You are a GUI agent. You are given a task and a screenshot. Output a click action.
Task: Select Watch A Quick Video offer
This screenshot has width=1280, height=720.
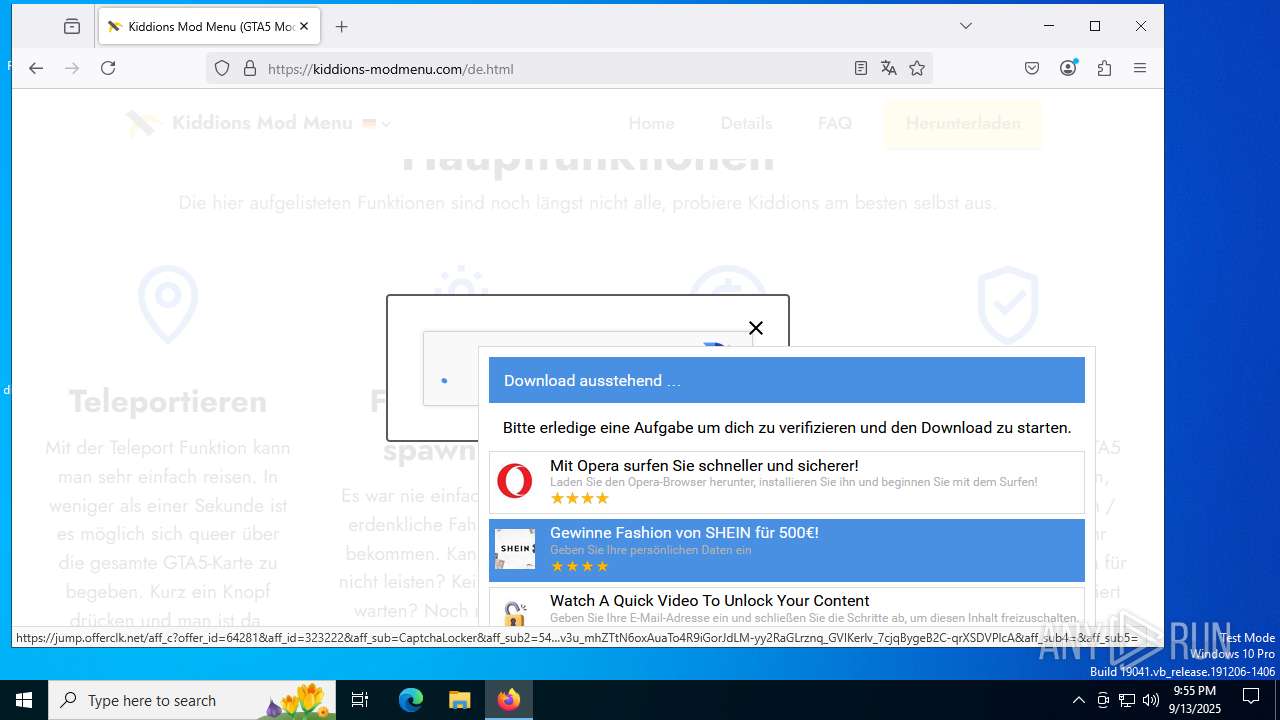787,608
